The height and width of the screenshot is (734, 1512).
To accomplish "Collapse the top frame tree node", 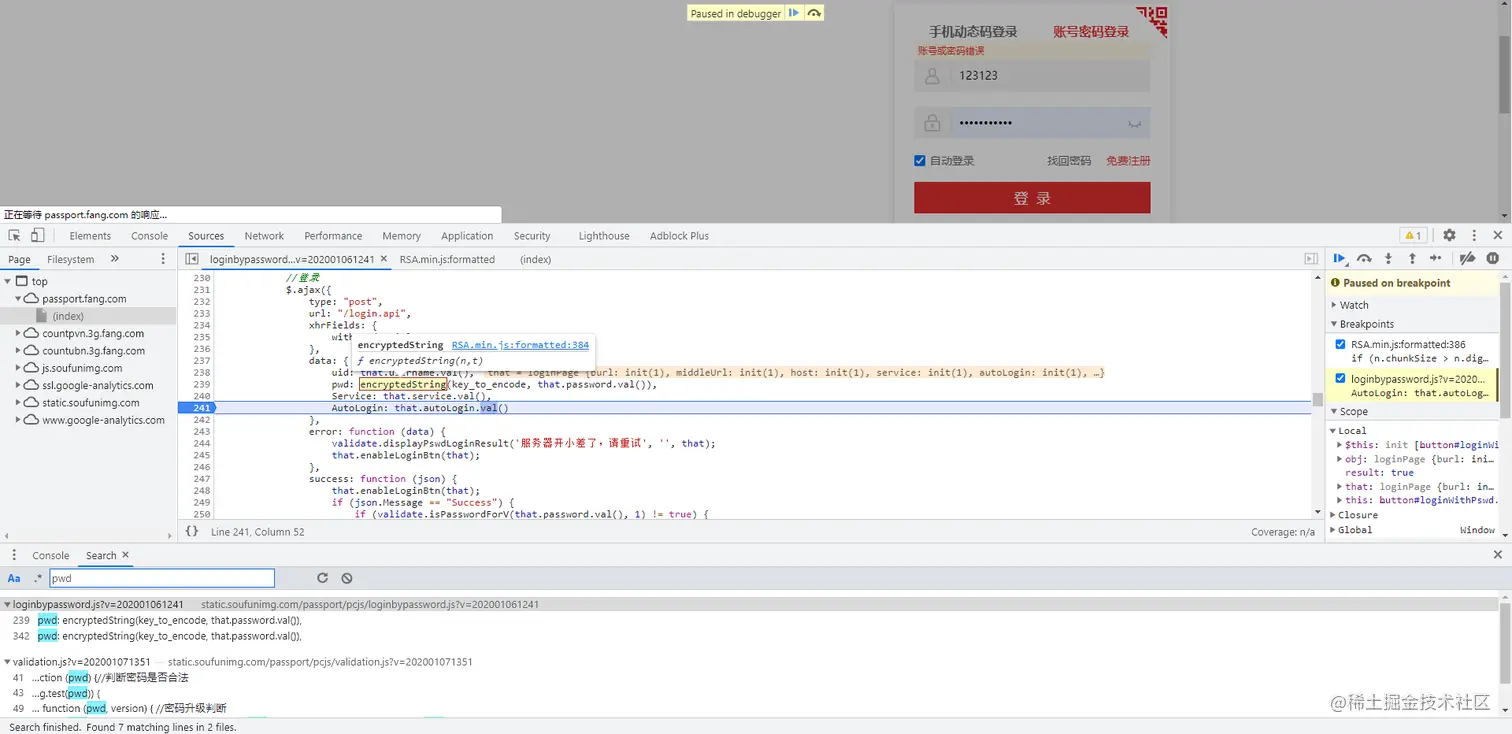I will coord(8,281).
